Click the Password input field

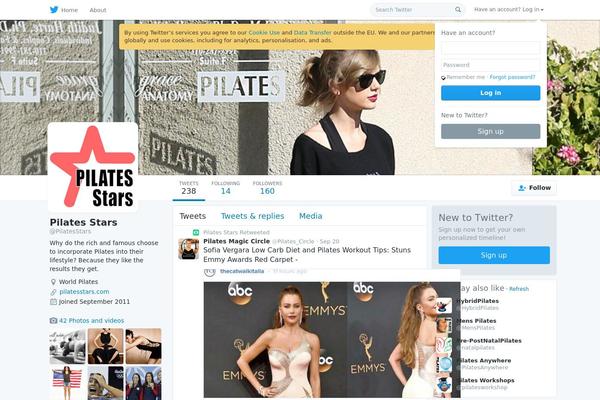tap(491, 65)
